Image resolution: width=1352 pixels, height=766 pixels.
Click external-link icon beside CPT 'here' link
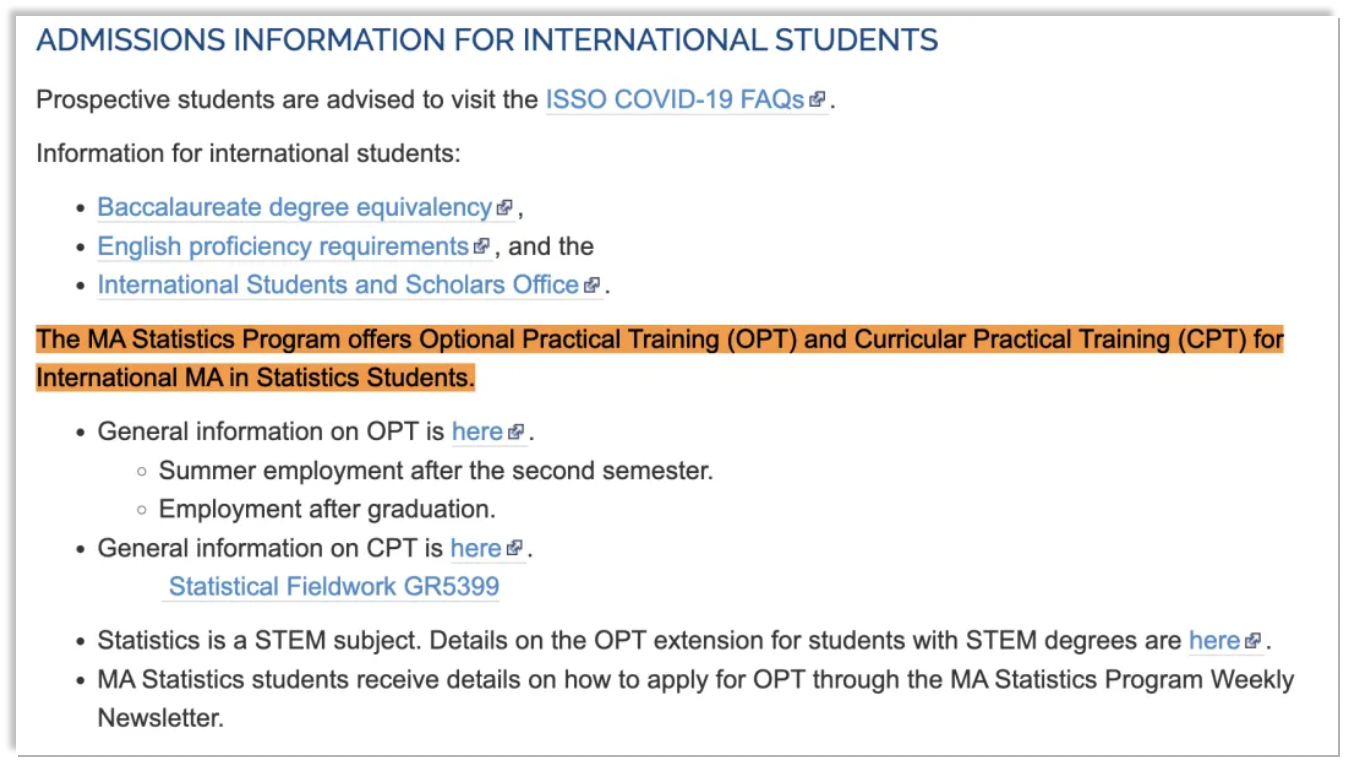click(x=515, y=548)
